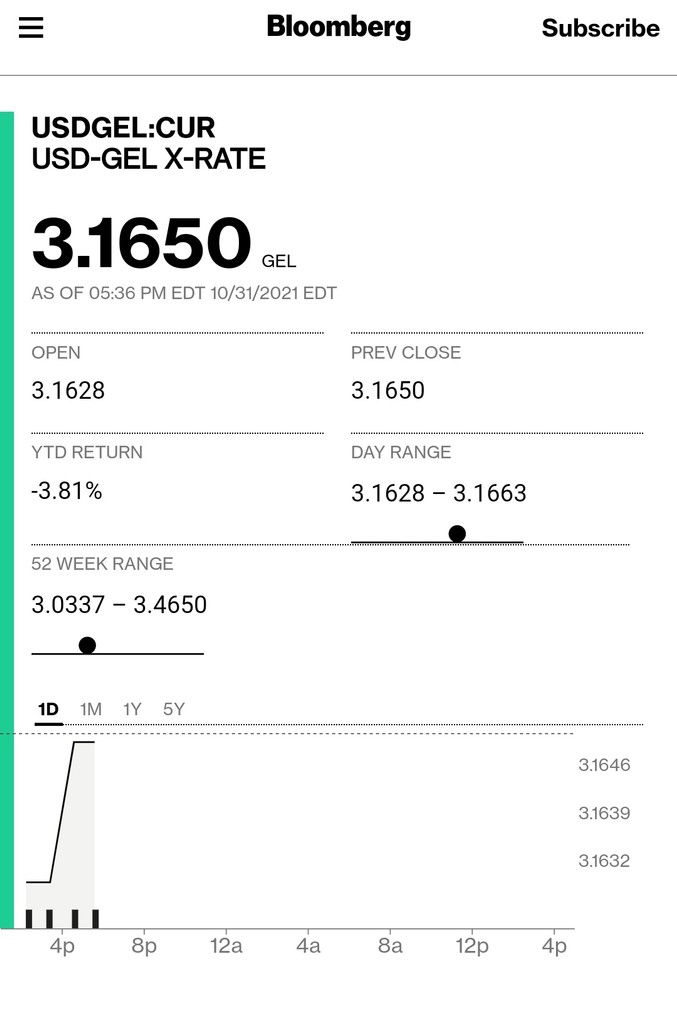Click the day range indicator dot
This screenshot has width=677, height=1024.
coord(457,534)
